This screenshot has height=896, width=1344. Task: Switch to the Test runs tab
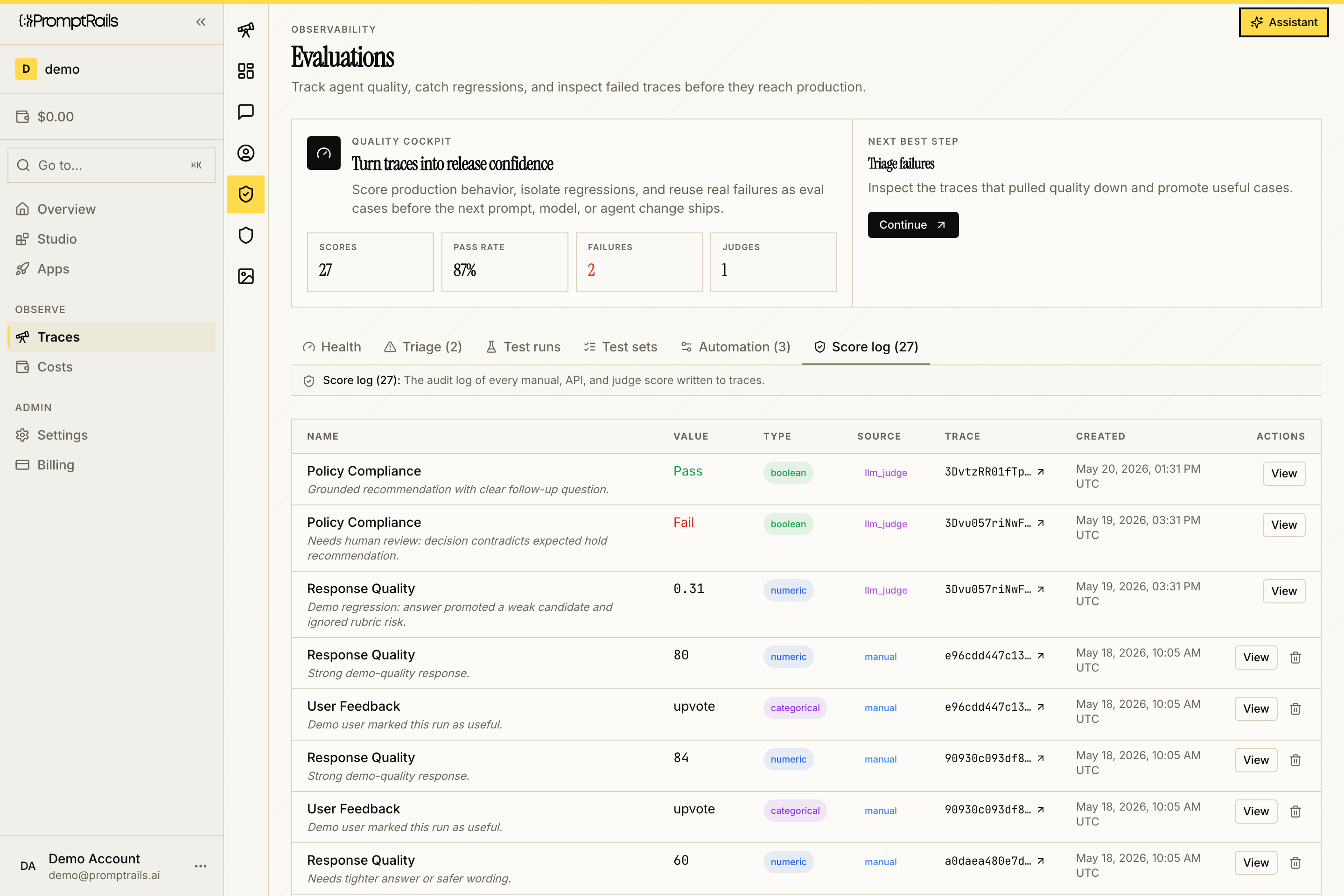click(523, 347)
